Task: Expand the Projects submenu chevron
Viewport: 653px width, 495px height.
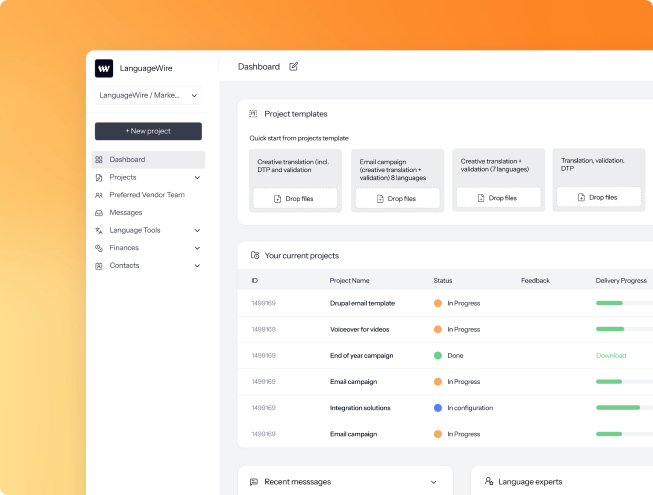Action: (x=197, y=178)
